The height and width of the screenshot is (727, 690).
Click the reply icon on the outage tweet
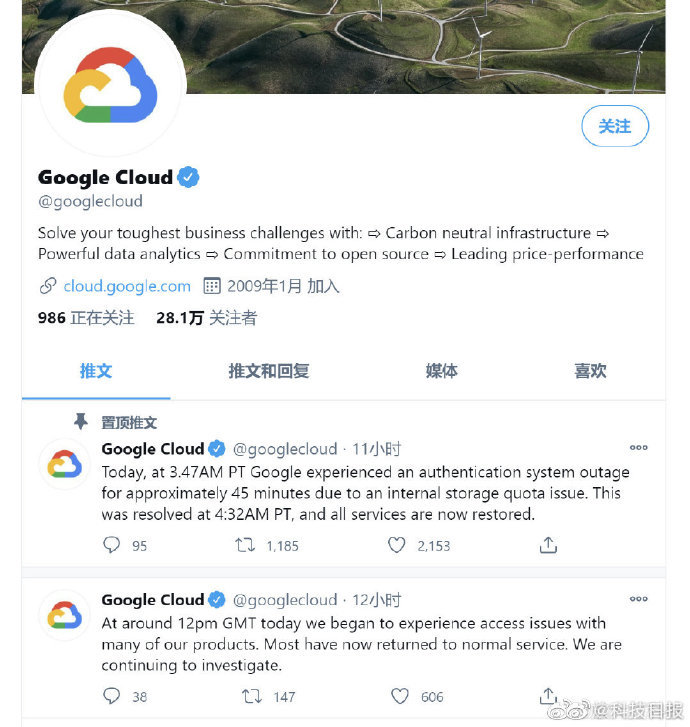111,545
